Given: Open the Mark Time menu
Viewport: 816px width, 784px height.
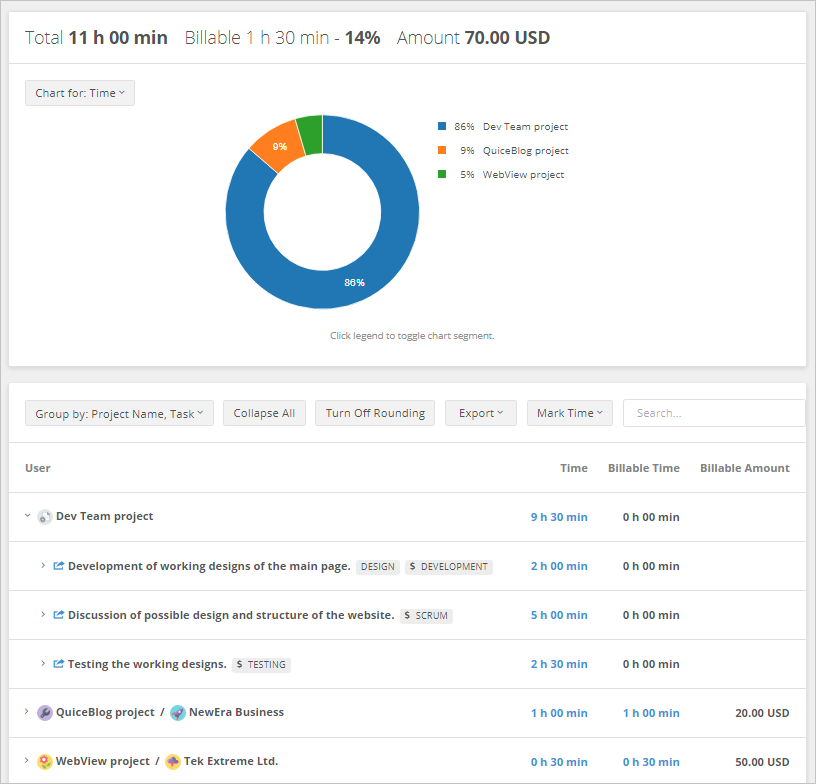Looking at the screenshot, I should pos(570,413).
